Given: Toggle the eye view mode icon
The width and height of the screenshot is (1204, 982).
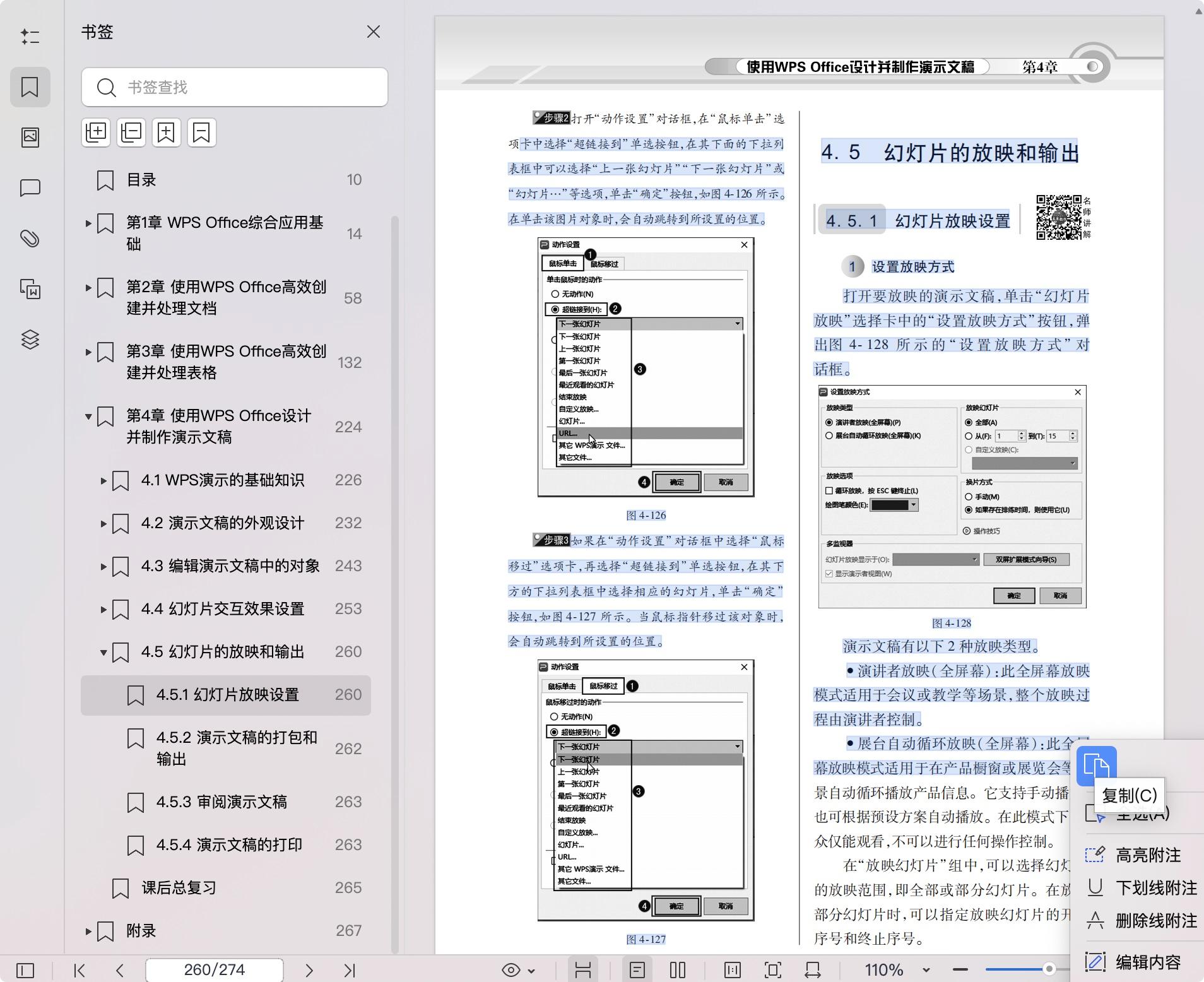Looking at the screenshot, I should (x=511, y=970).
